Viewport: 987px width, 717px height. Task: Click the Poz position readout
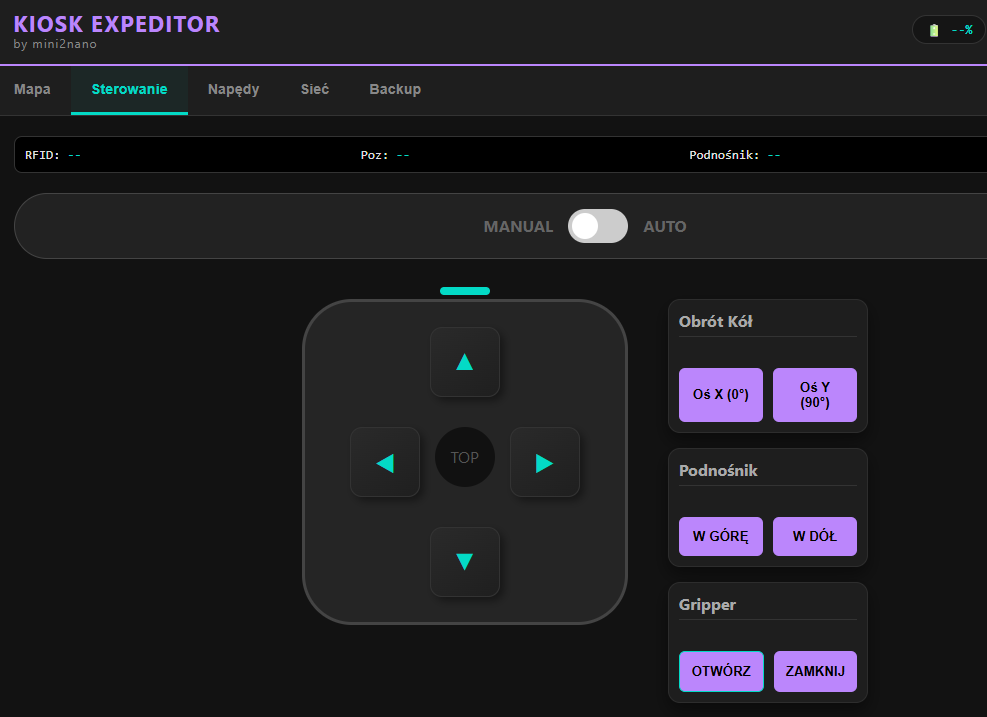coord(385,155)
